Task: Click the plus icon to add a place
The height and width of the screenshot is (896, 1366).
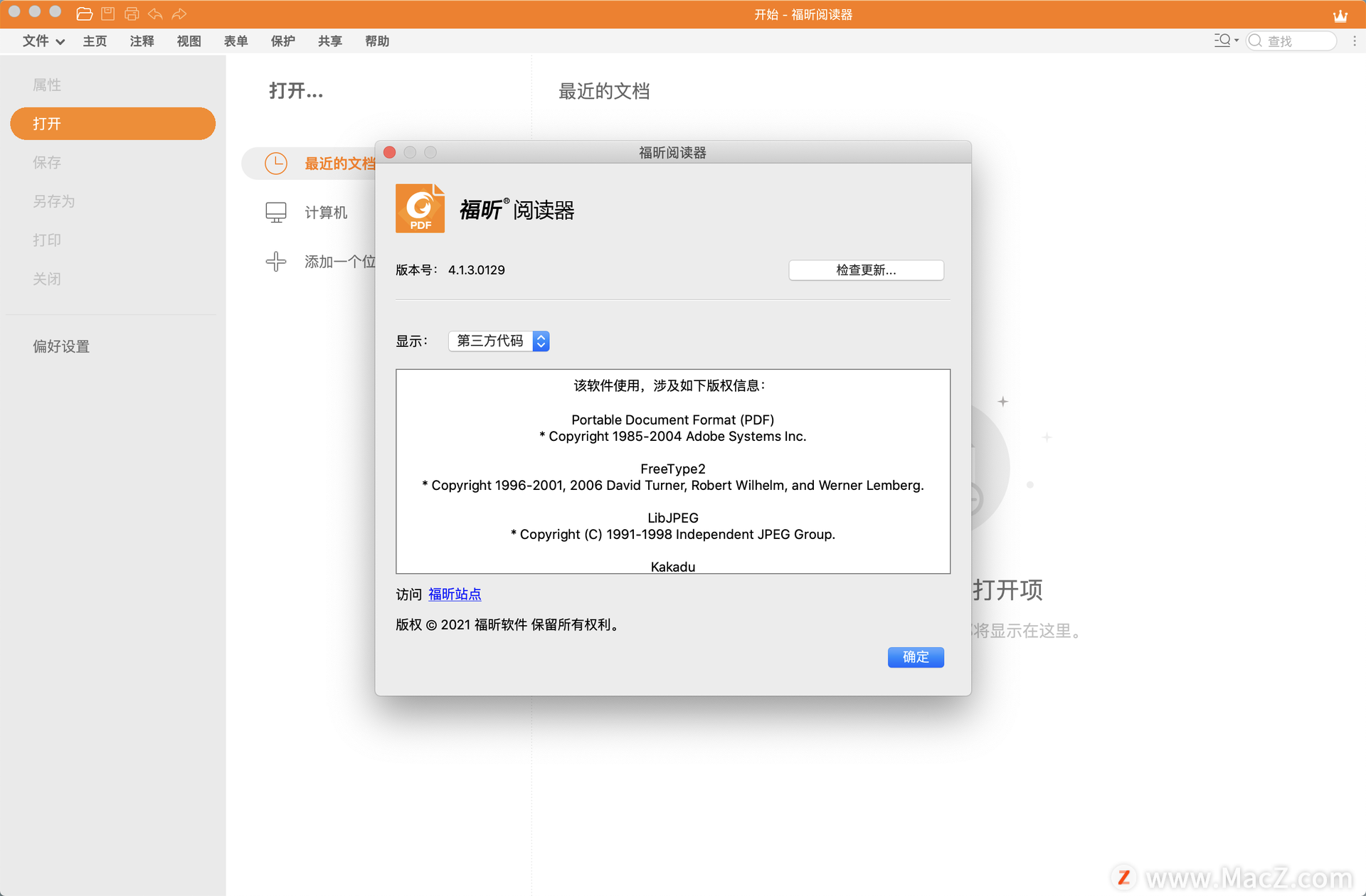Action: [276, 262]
